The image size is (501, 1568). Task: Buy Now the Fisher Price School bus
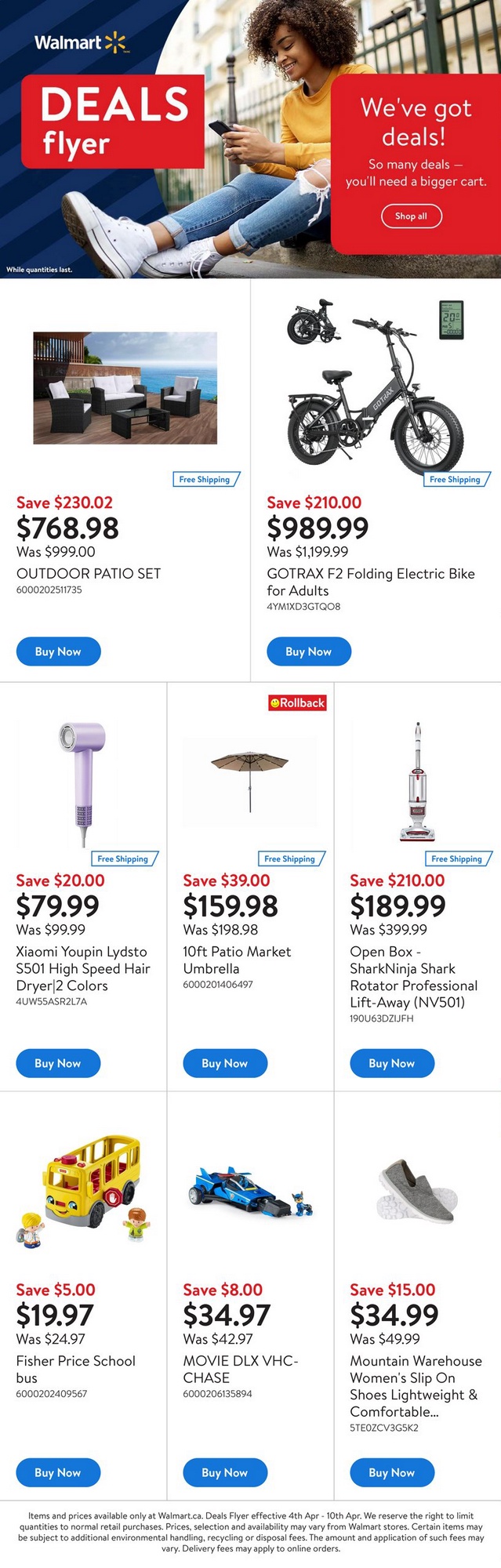point(58,1472)
